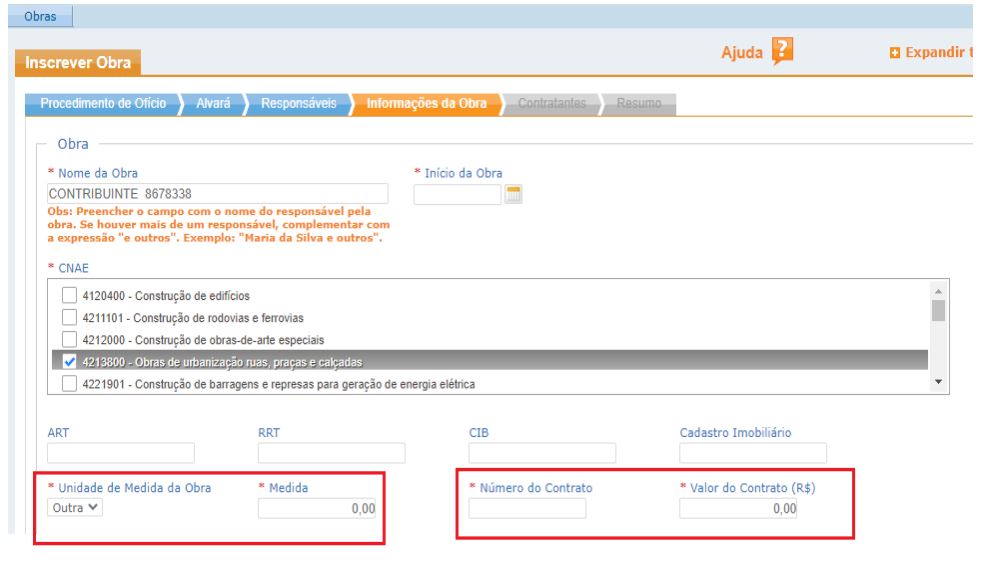This screenshot has width=982, height=569.
Task: Open the Alvará step
Action: pos(213,104)
